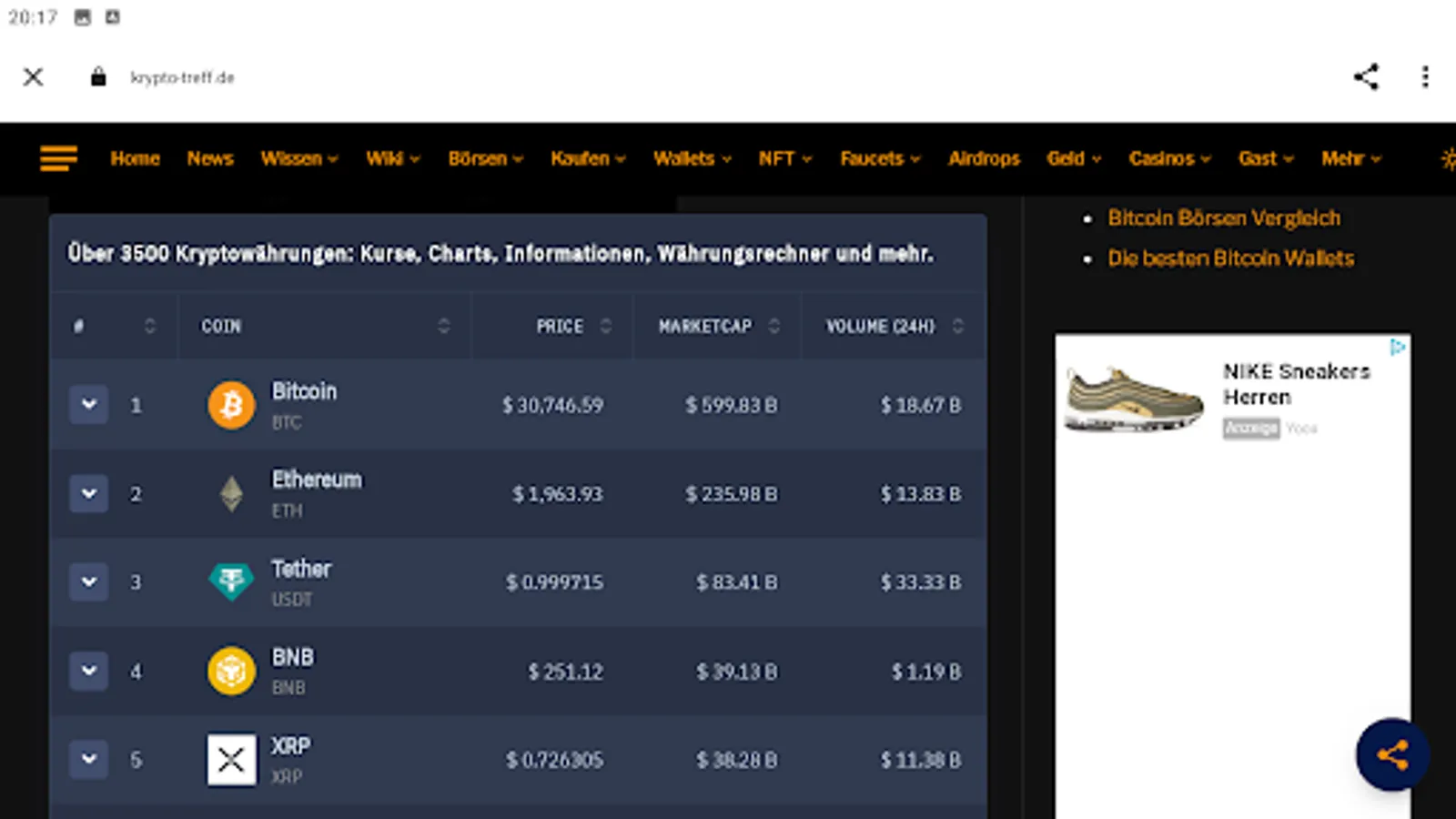
Task: Click the Bitcoin coin logo
Action: click(231, 405)
